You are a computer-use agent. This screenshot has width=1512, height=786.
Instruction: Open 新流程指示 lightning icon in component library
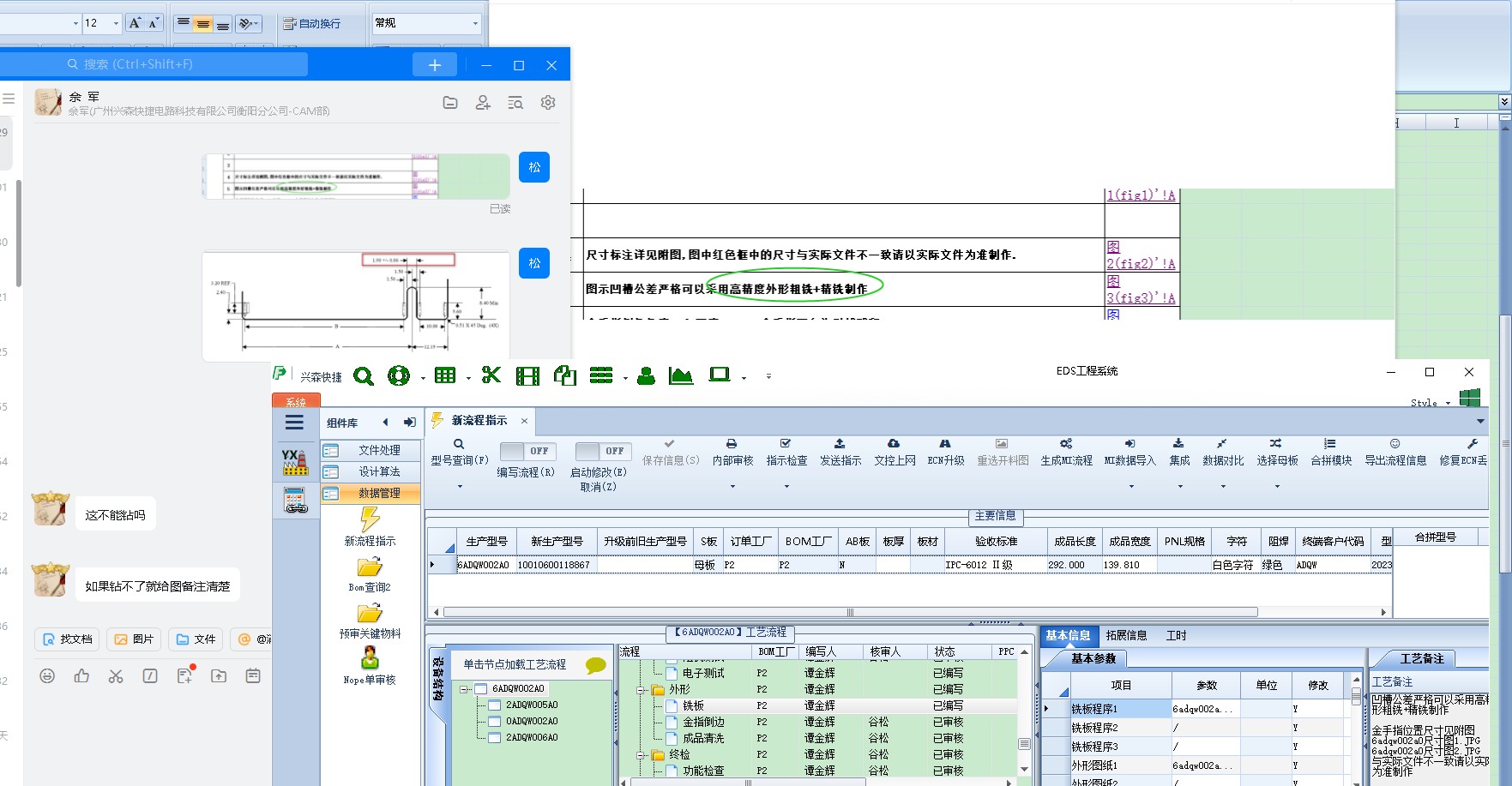370,519
